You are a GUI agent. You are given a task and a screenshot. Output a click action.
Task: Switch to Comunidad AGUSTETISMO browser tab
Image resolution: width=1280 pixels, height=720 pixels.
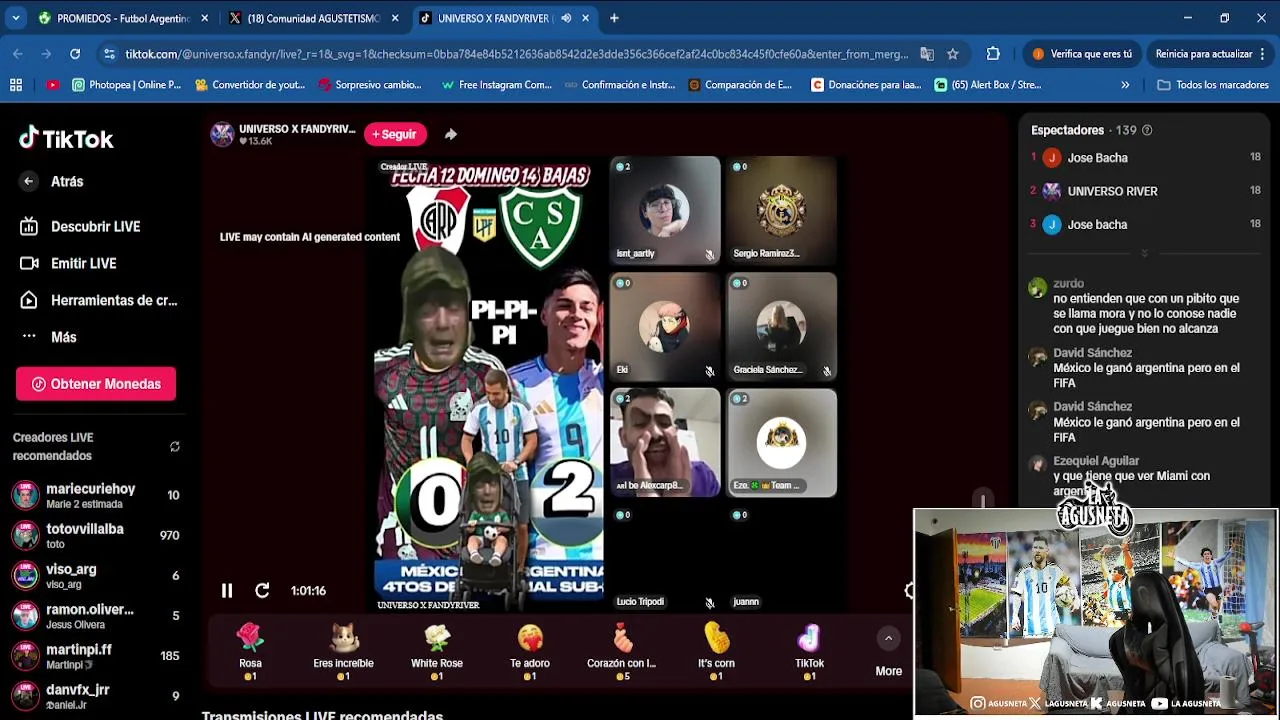(x=312, y=18)
